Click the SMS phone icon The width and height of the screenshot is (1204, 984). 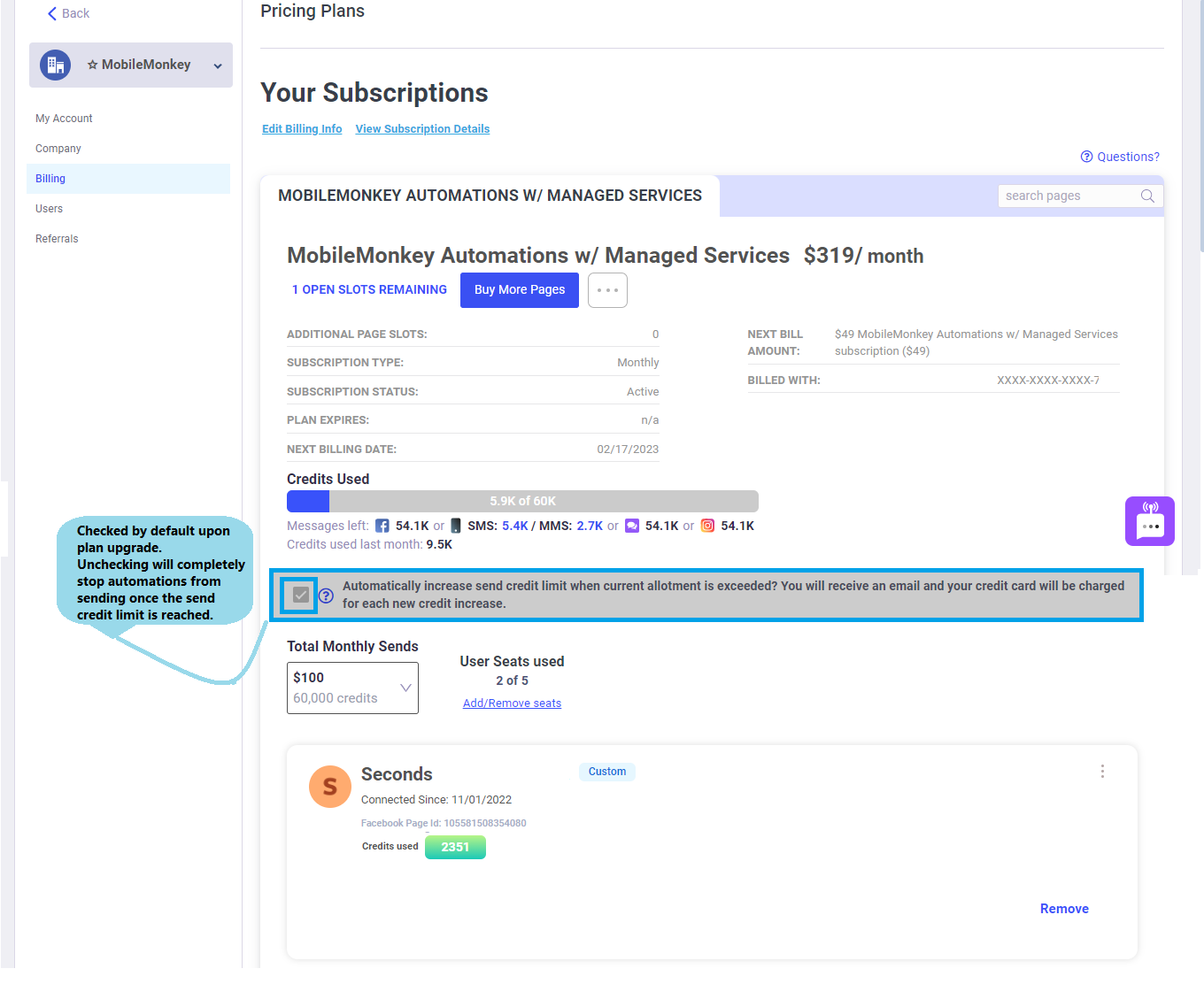click(x=456, y=526)
